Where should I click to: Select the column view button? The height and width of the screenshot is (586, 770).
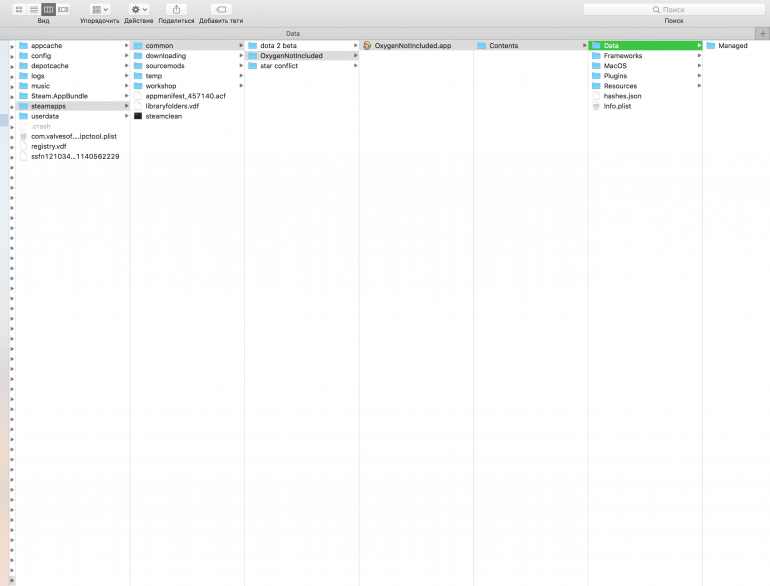click(48, 9)
